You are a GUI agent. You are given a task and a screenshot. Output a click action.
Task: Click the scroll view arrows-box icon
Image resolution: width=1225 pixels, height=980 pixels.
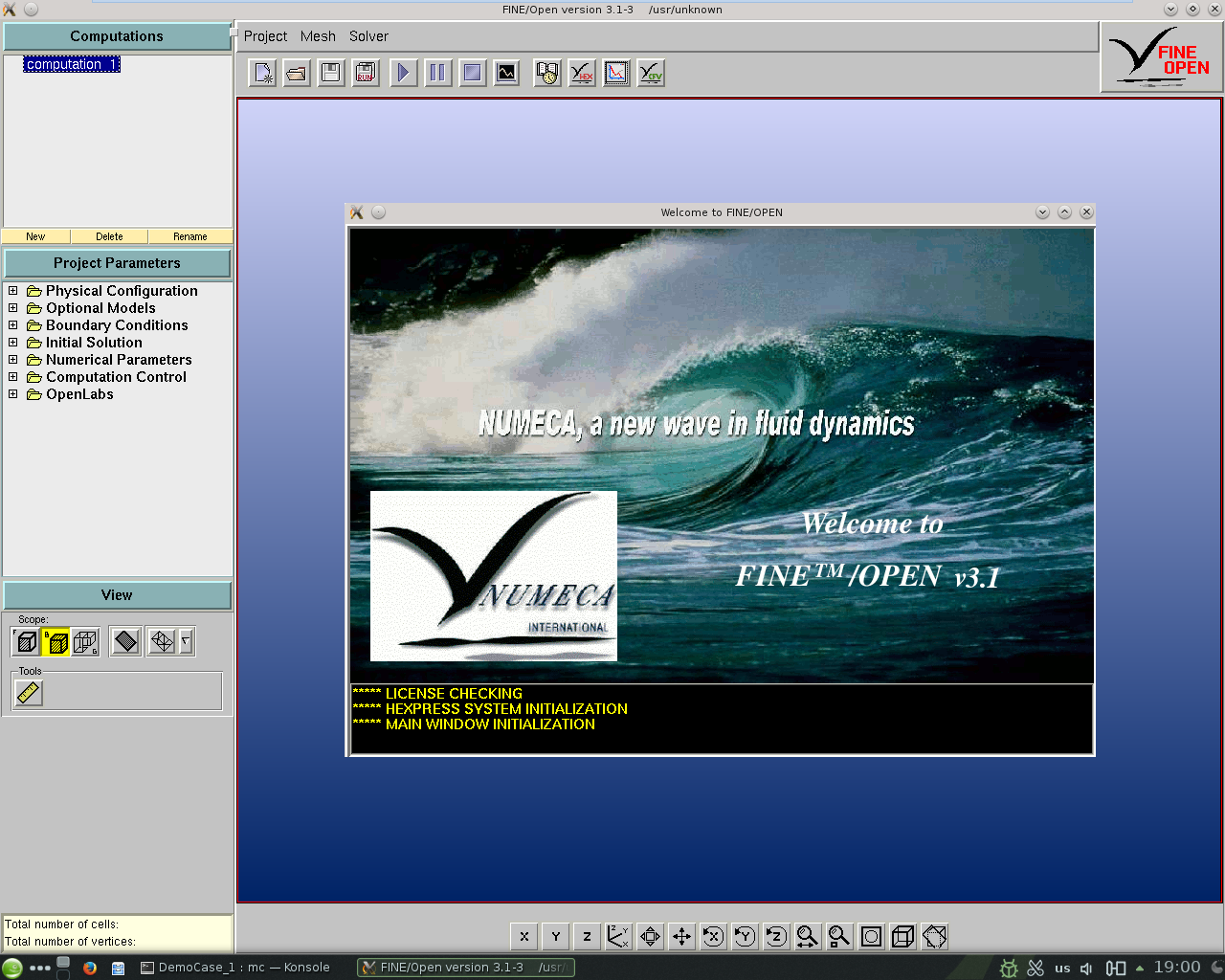[x=651, y=936]
